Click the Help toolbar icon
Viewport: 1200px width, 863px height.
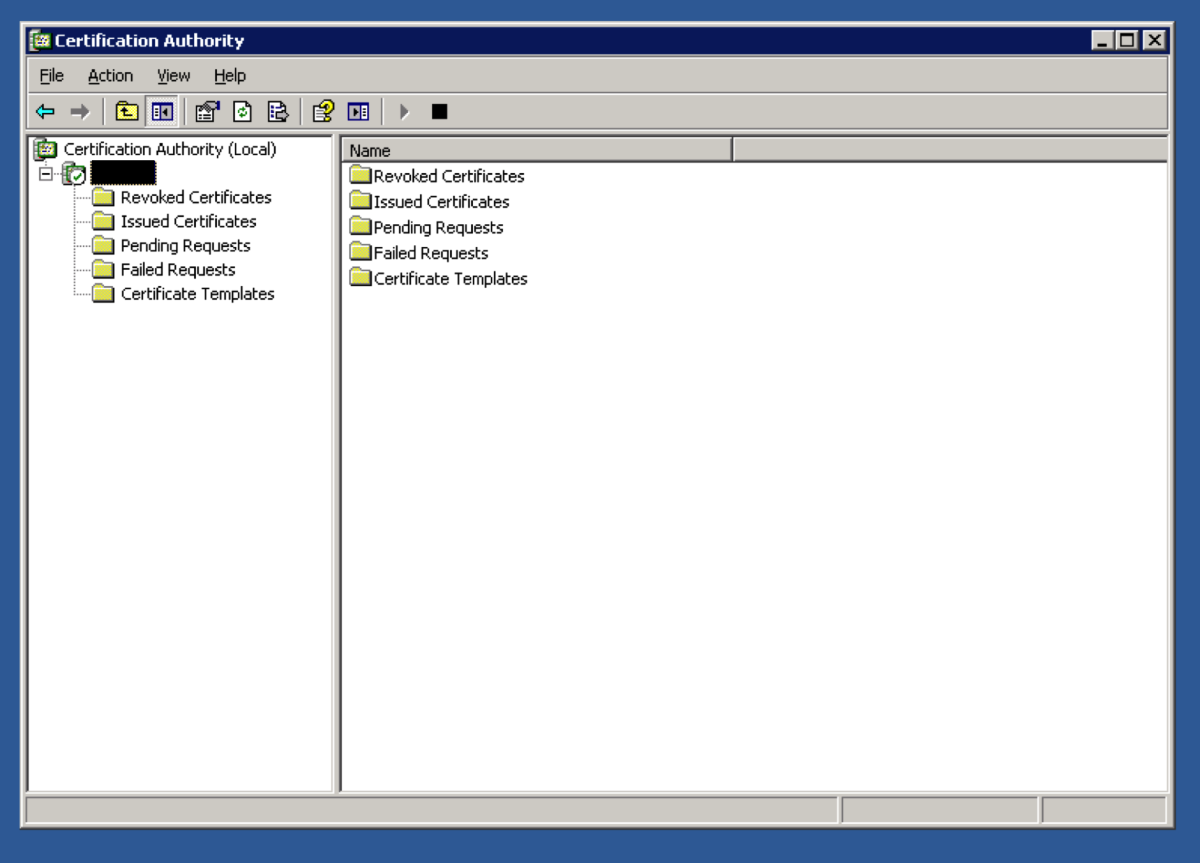pos(323,112)
